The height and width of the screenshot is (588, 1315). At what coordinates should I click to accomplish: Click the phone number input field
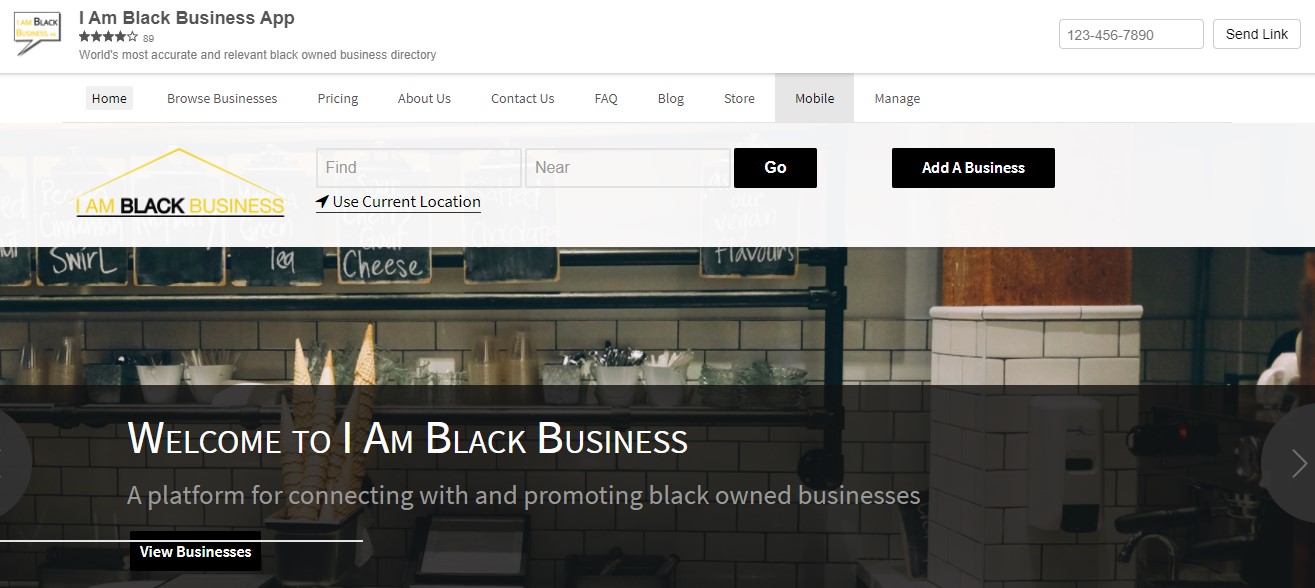pyautogui.click(x=1131, y=34)
